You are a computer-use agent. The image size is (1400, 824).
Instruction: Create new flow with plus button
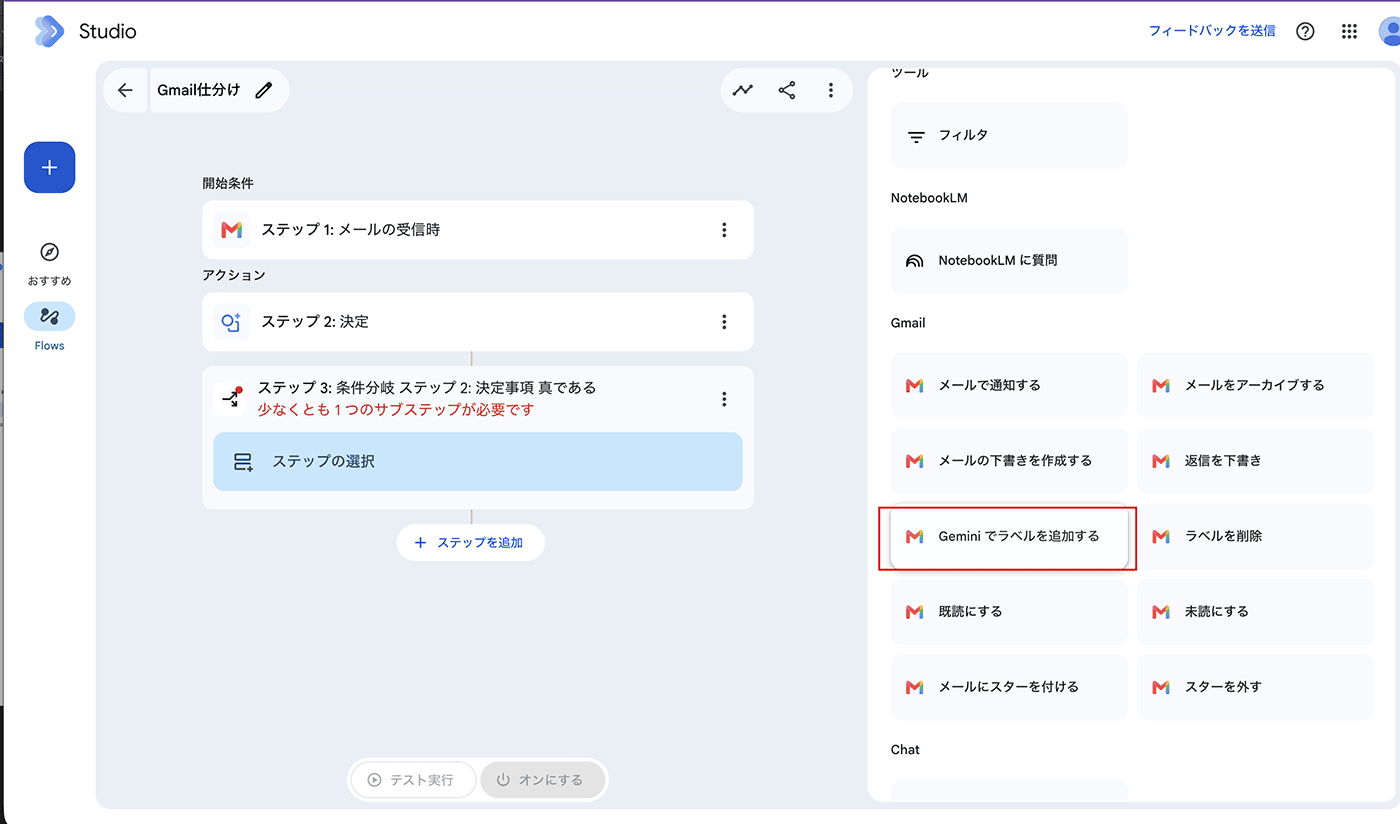coord(50,167)
